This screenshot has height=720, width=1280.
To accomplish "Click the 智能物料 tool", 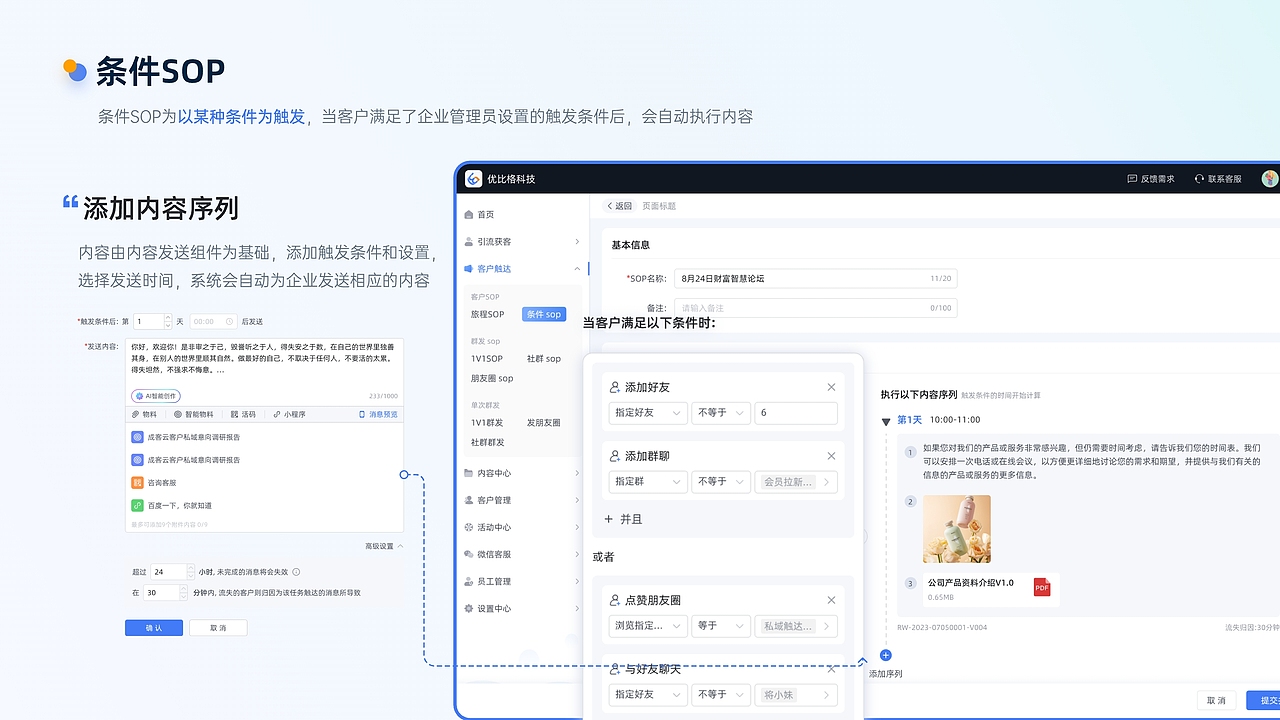I will 194,414.
